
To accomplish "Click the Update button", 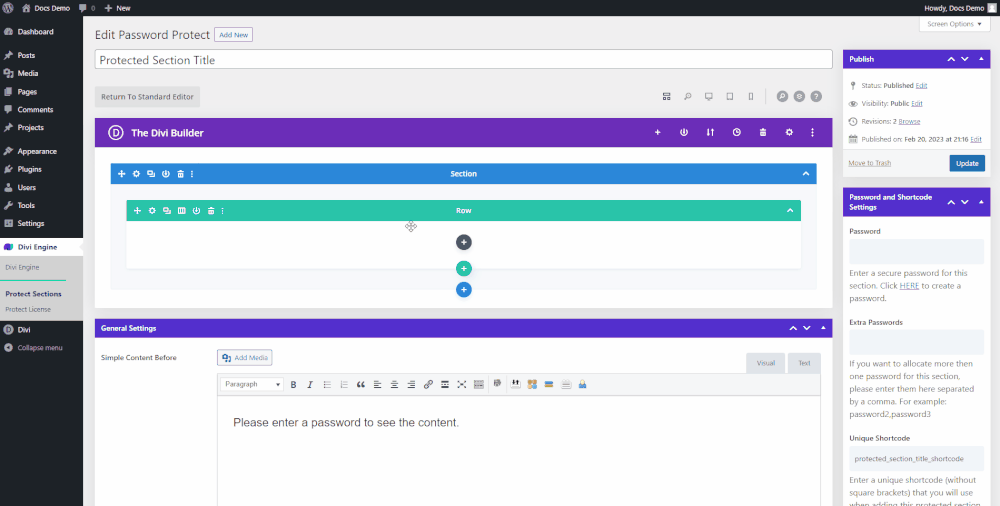I will click(x=966, y=163).
